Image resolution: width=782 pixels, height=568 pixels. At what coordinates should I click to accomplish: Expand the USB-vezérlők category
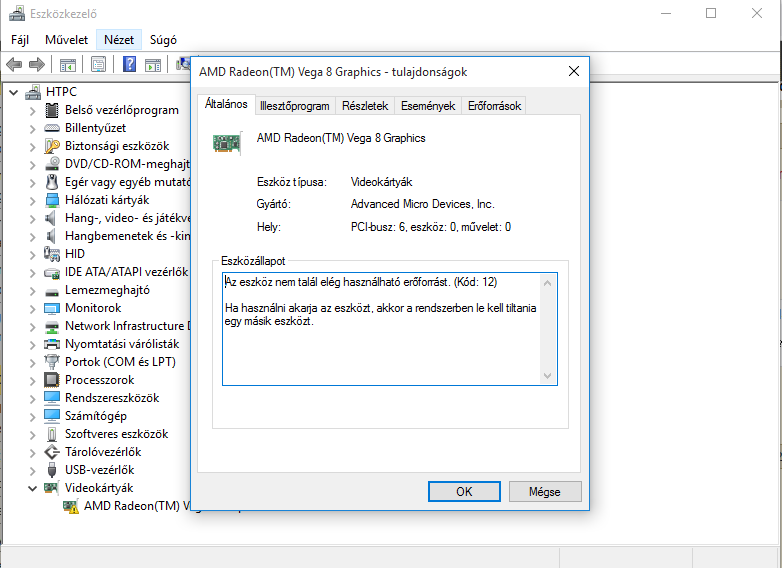32,470
